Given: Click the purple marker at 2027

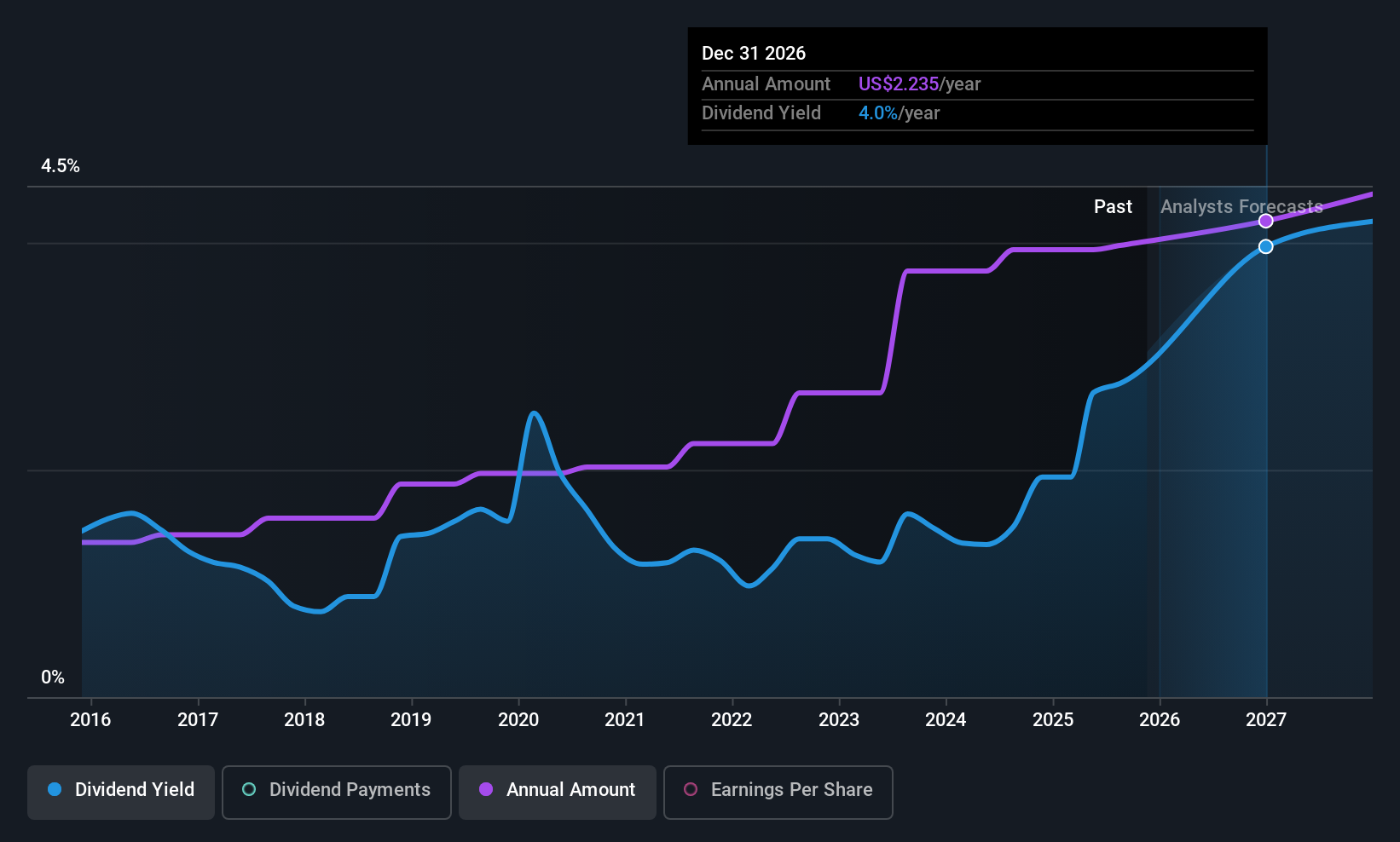Looking at the screenshot, I should (x=1266, y=222).
